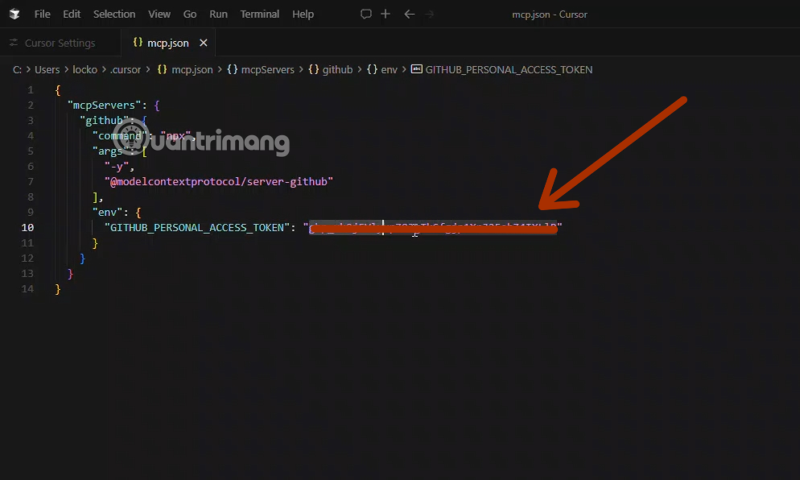800x480 pixels.
Task: Open the Selection menu
Action: [x=114, y=14]
